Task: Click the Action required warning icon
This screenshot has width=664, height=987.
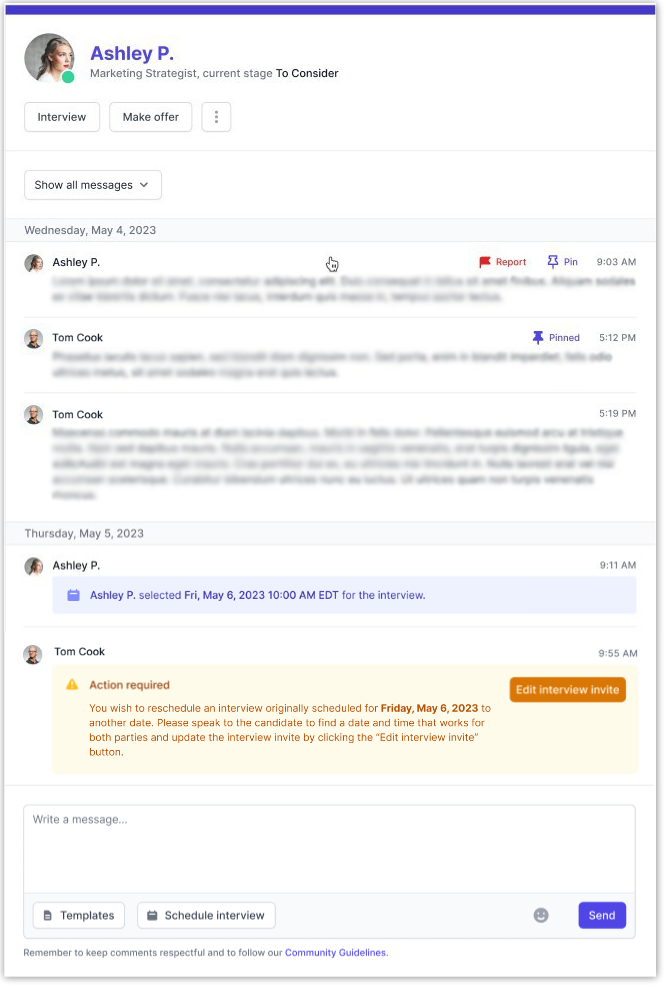Action: 72,685
